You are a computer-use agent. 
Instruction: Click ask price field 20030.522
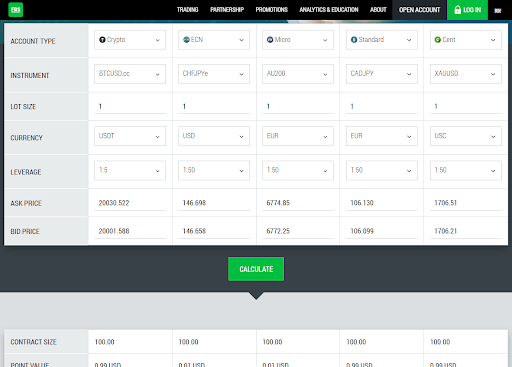(x=130, y=203)
